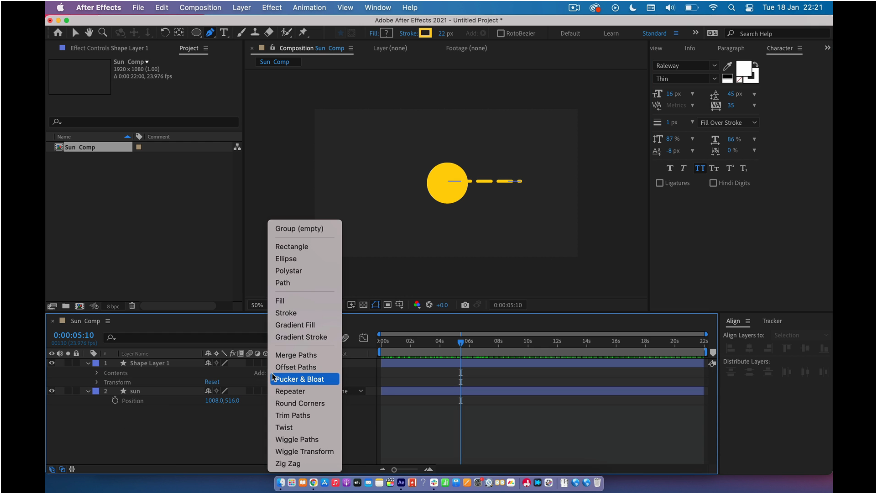Select the Rotation tool
The height and width of the screenshot is (494, 877).
[165, 33]
